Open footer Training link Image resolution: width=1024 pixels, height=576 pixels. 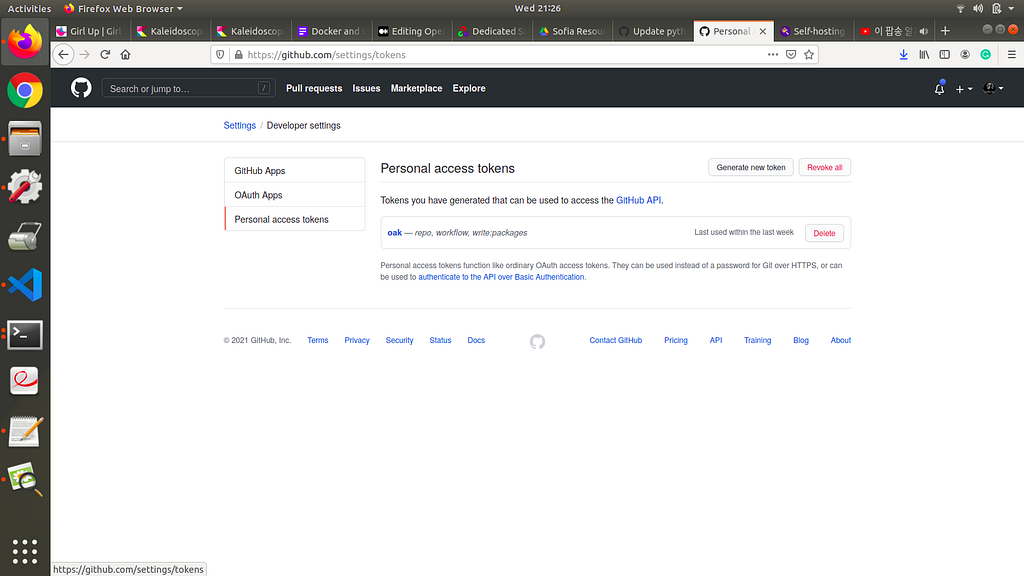click(758, 340)
